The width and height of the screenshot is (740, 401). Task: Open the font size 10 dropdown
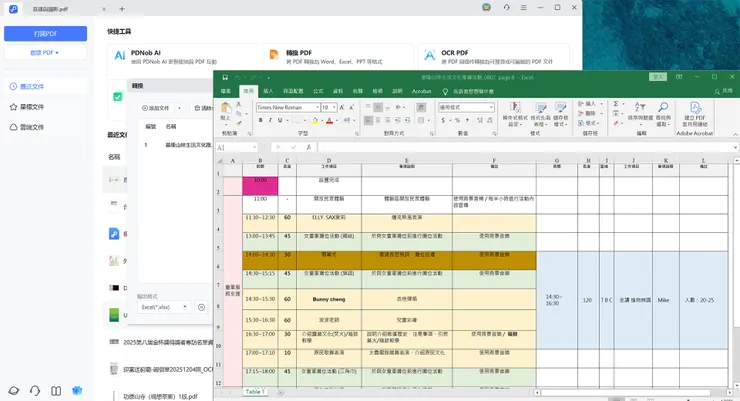point(334,108)
